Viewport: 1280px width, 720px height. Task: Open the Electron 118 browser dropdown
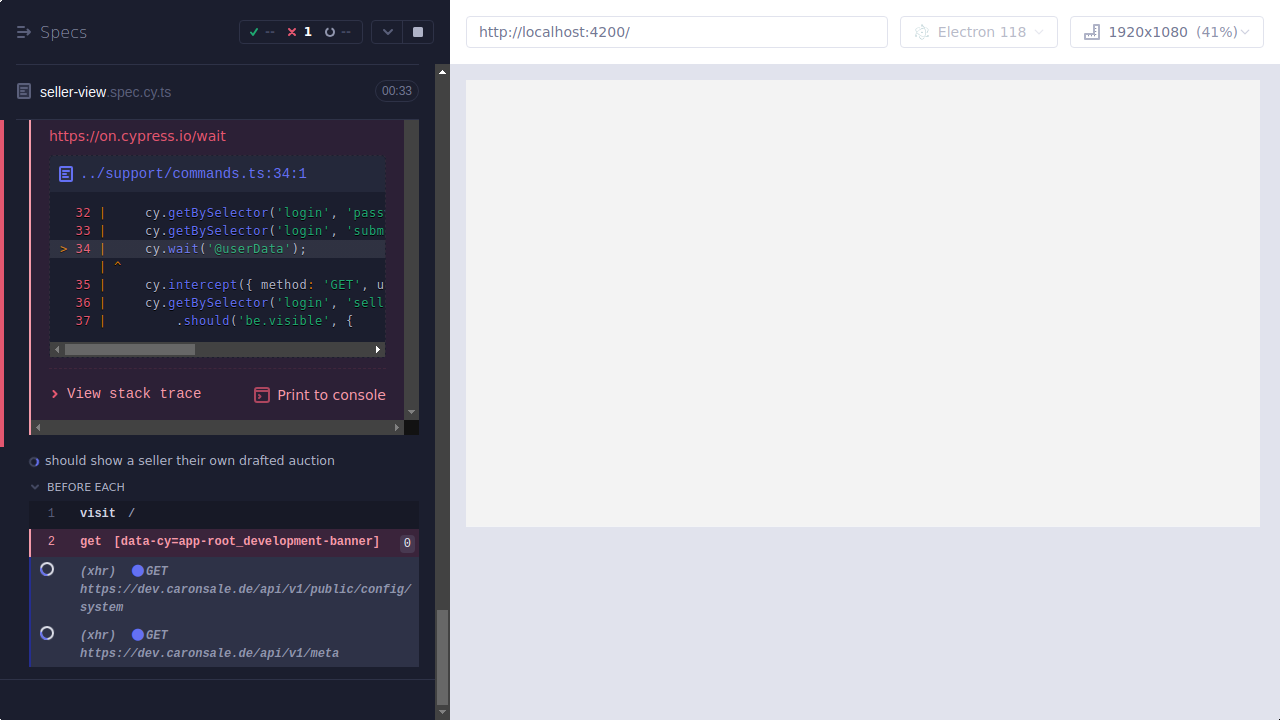(x=978, y=31)
